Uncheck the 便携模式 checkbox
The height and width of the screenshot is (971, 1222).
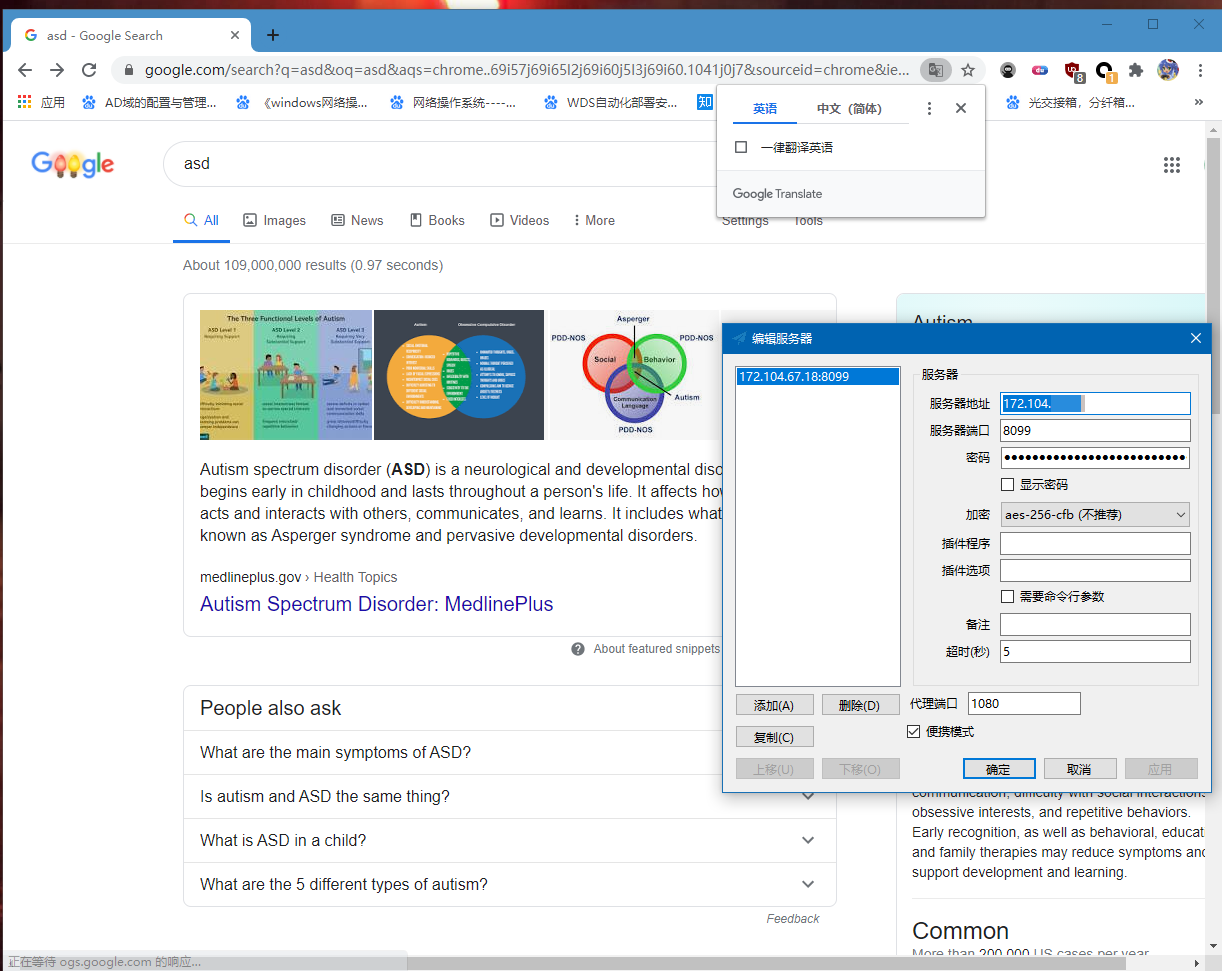coord(913,731)
